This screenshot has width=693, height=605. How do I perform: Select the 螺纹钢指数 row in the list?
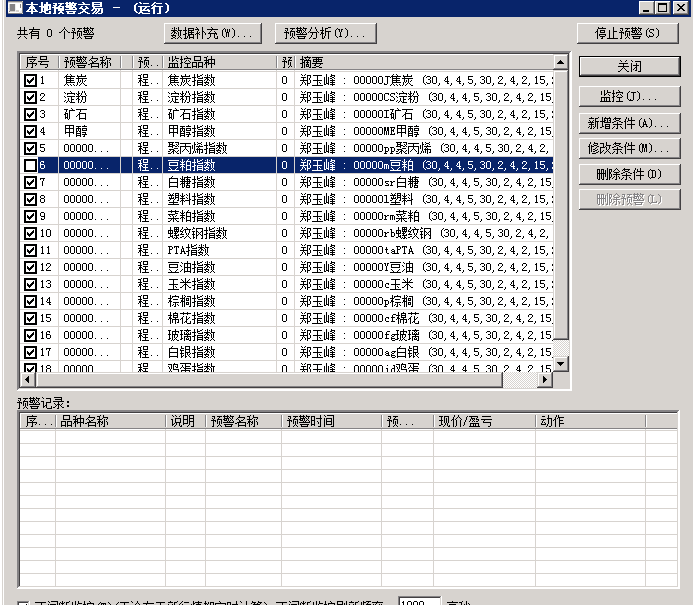coord(220,233)
